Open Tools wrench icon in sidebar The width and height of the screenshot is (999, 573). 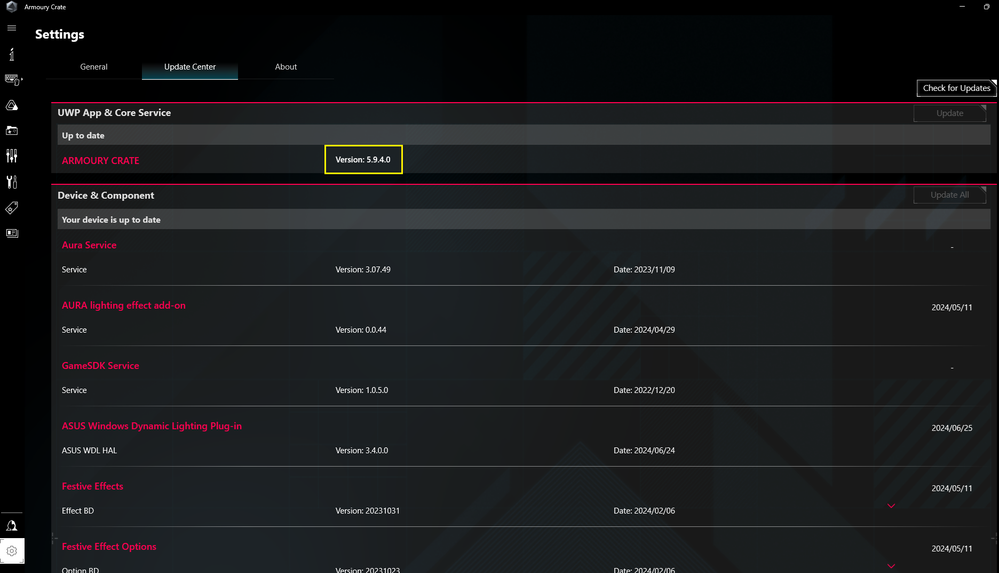(x=11, y=182)
